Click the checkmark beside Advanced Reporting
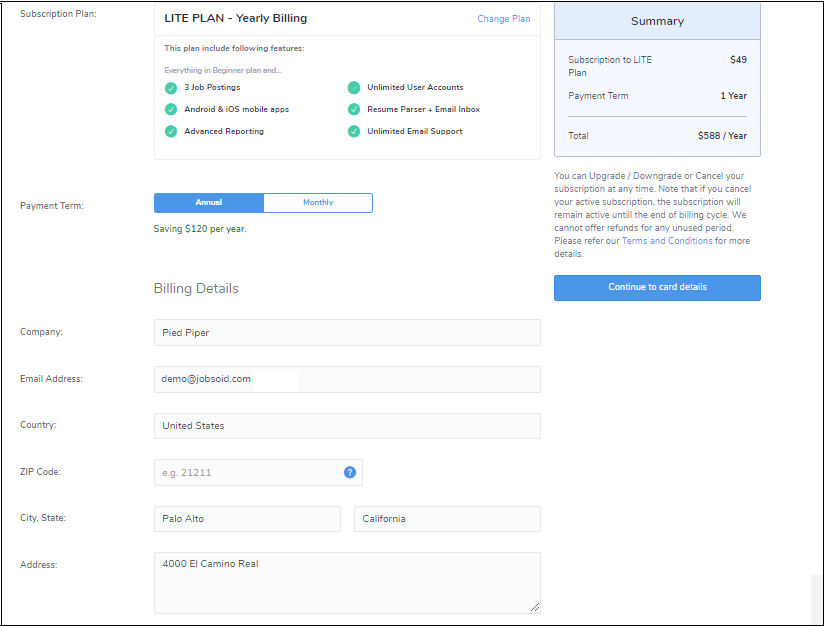The height and width of the screenshot is (626, 824). [171, 132]
